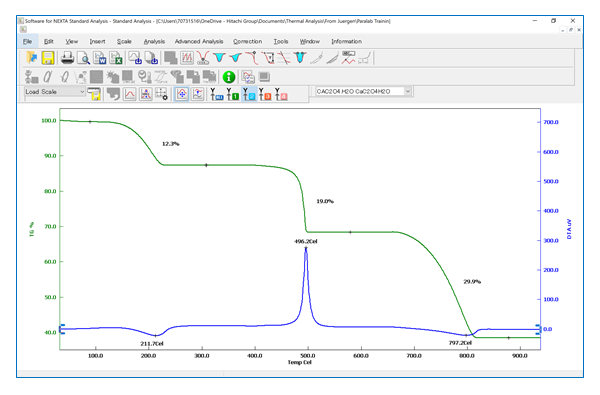Screen dimensions: 600x395
Task: Click the red M curve analysis icon
Action: pyautogui.click(x=187, y=58)
